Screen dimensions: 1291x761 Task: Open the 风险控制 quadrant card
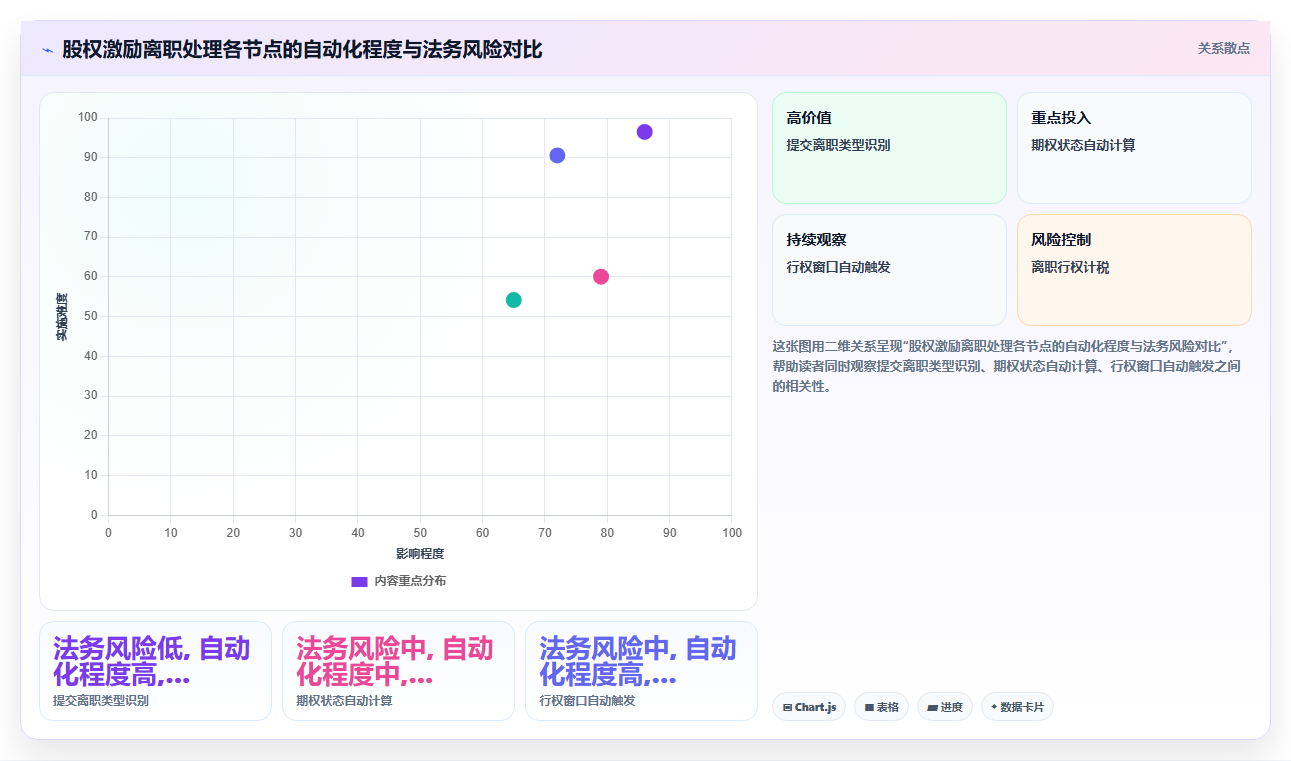[x=1134, y=270]
